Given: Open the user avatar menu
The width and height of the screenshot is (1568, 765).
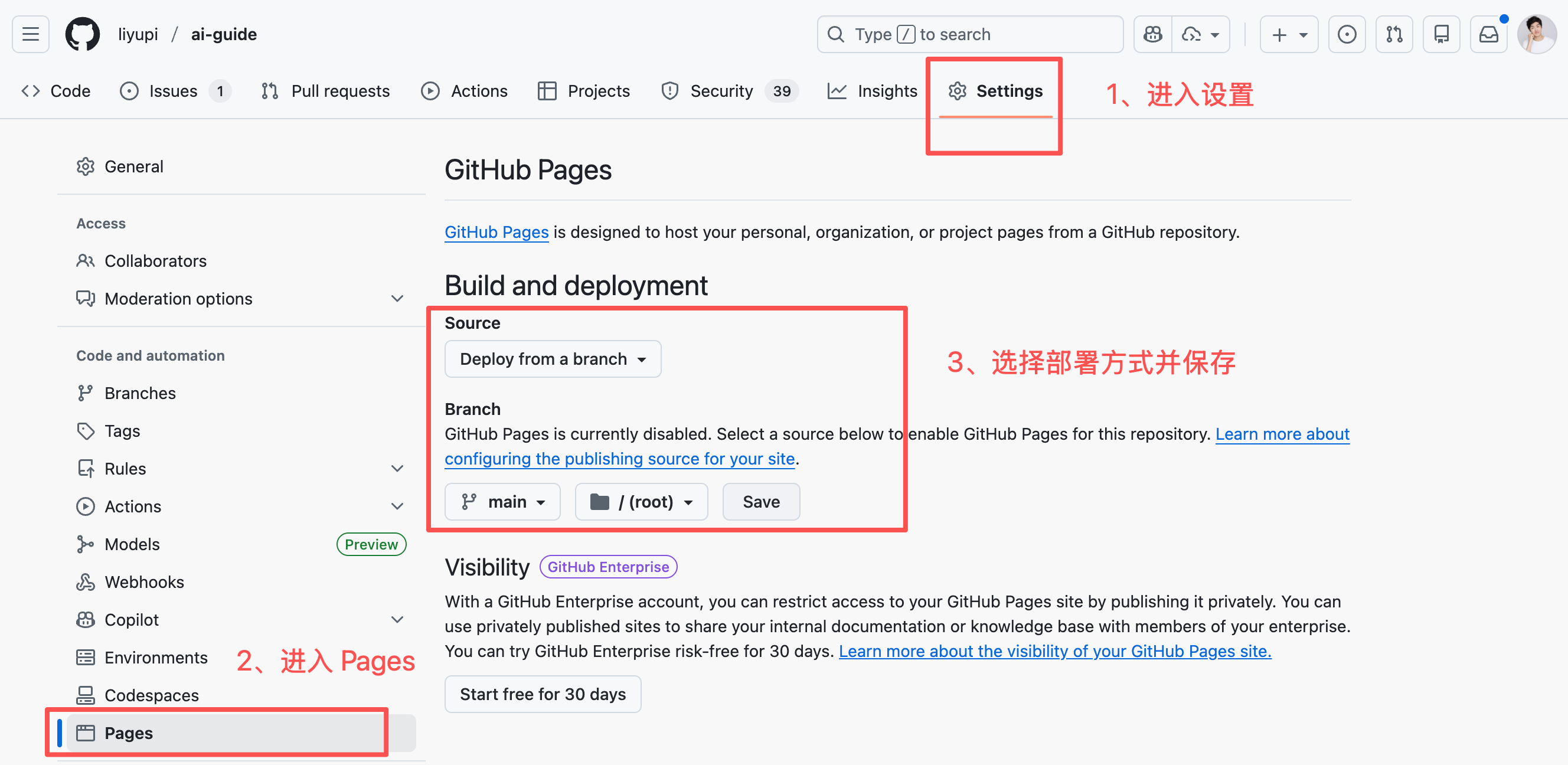Looking at the screenshot, I should (x=1536, y=34).
